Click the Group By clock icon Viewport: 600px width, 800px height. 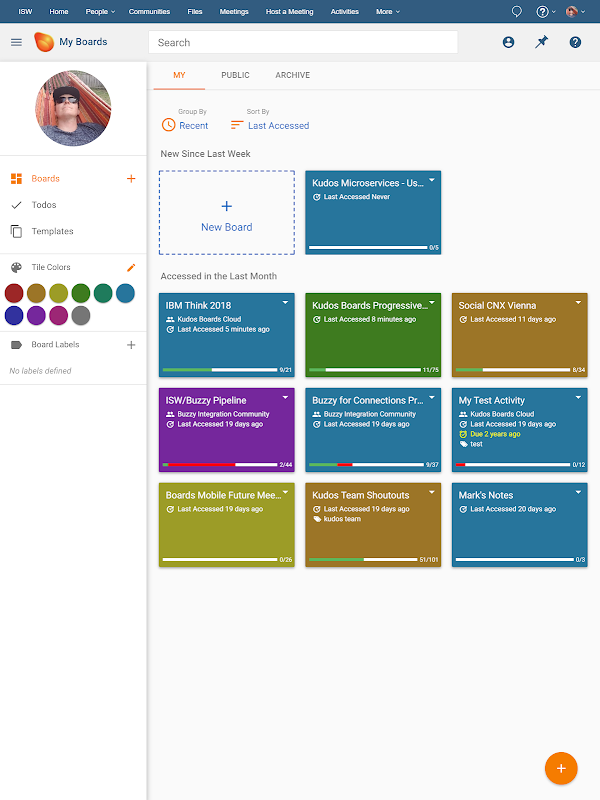pos(168,125)
